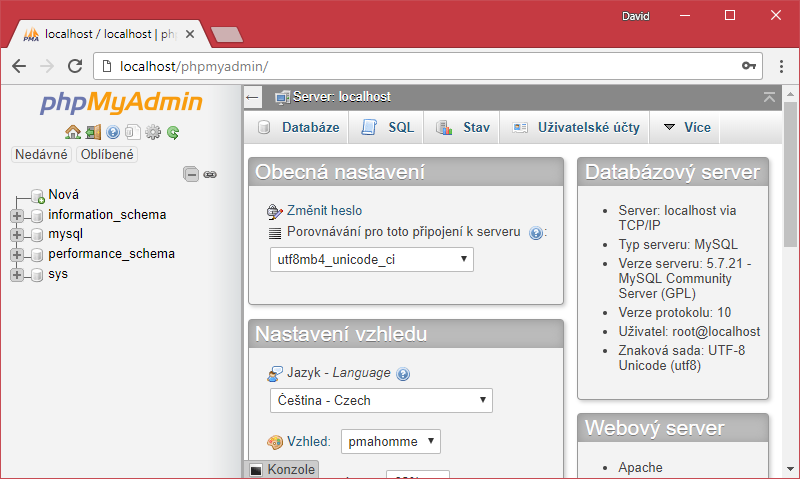800x479 pixels.
Task: Click the phpMyAdmin logo
Action: click(121, 103)
